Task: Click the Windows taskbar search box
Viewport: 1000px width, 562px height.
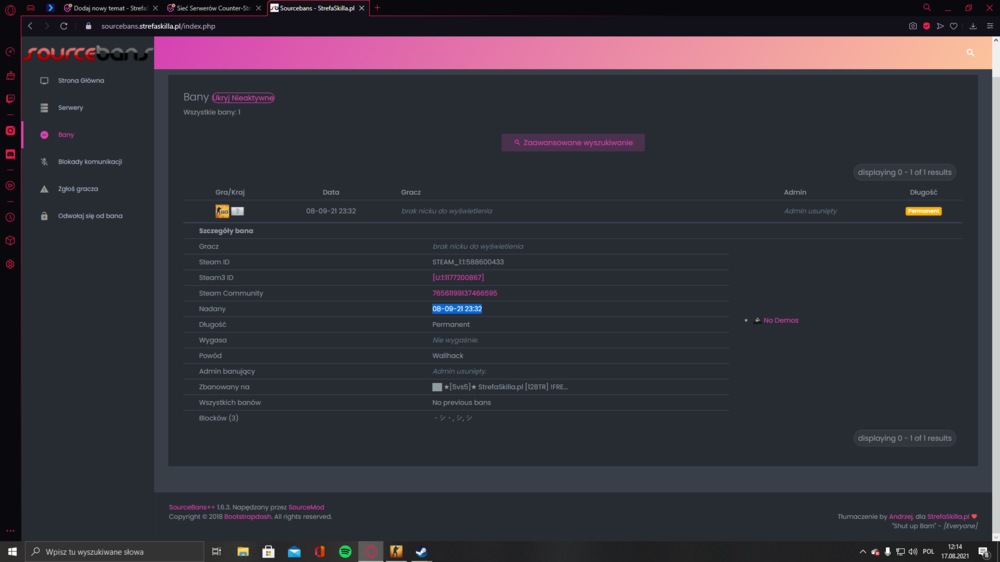Action: (x=115, y=552)
